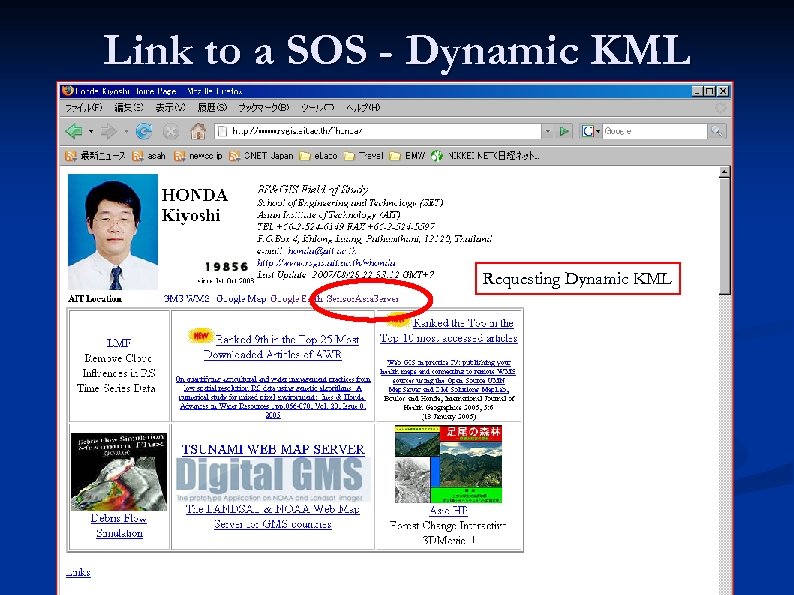The height and width of the screenshot is (595, 794).
Task: Open the ツール(T) menu
Action: click(317, 107)
